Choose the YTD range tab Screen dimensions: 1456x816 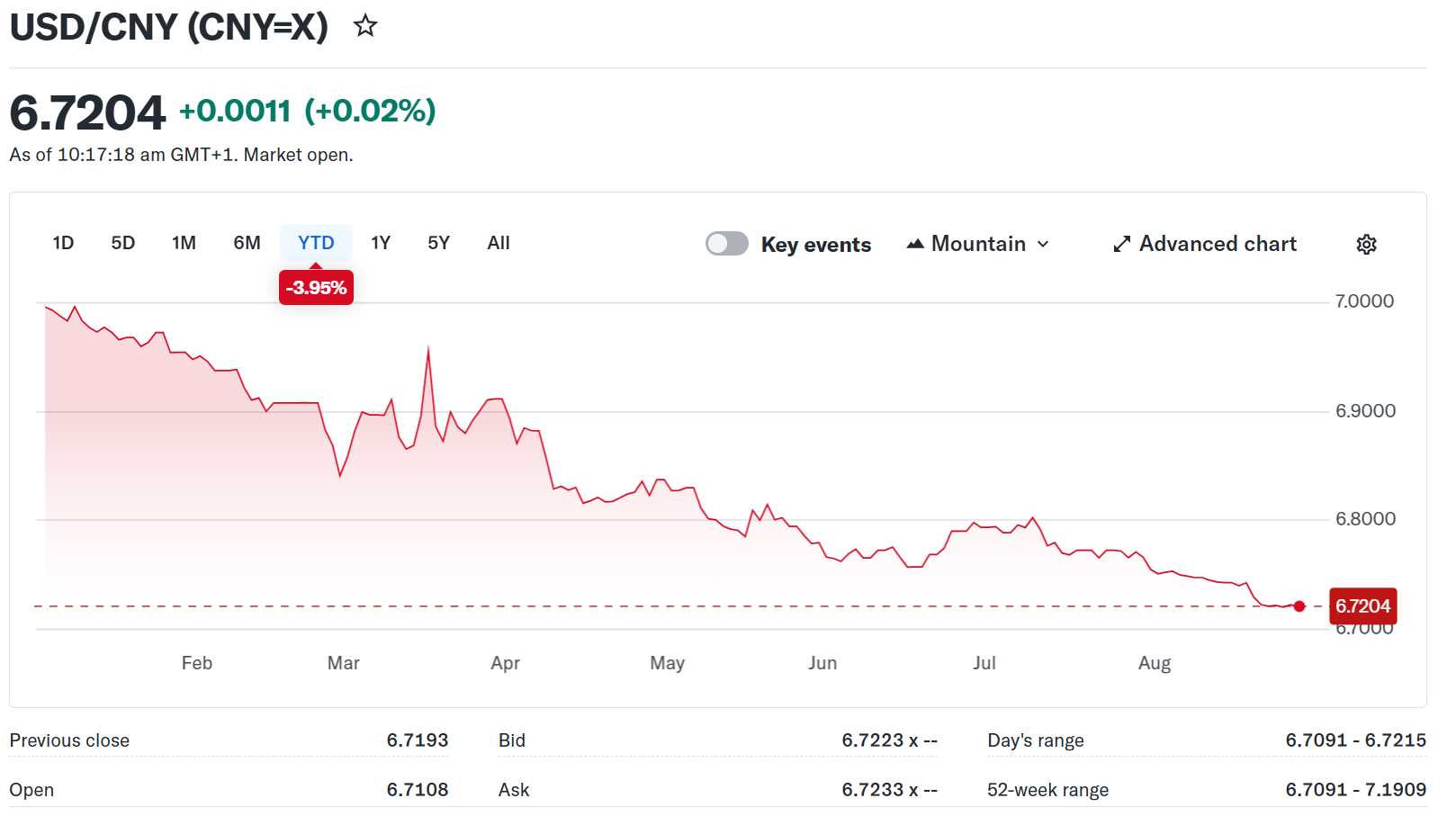(316, 243)
